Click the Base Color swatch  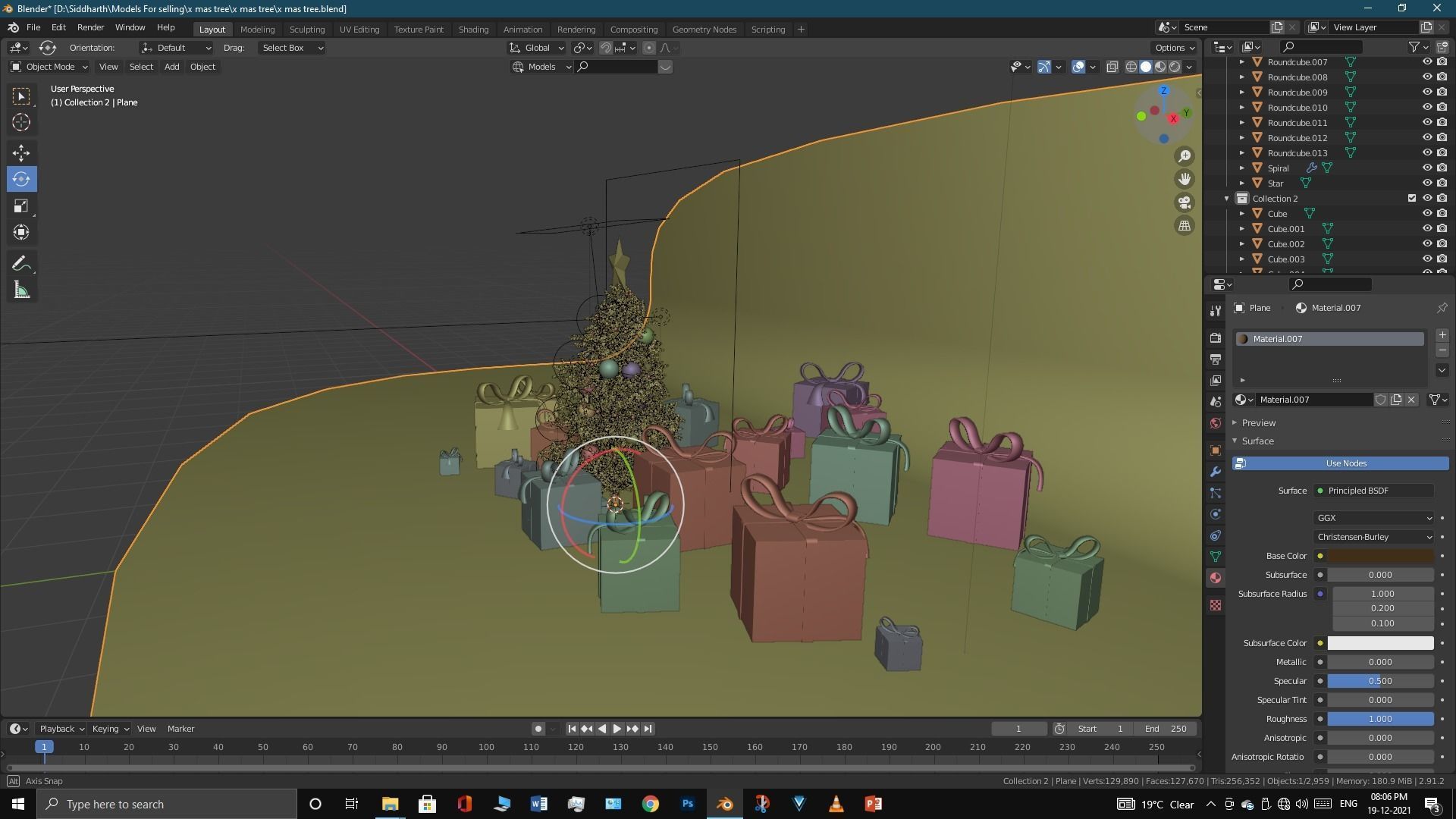click(x=1380, y=556)
